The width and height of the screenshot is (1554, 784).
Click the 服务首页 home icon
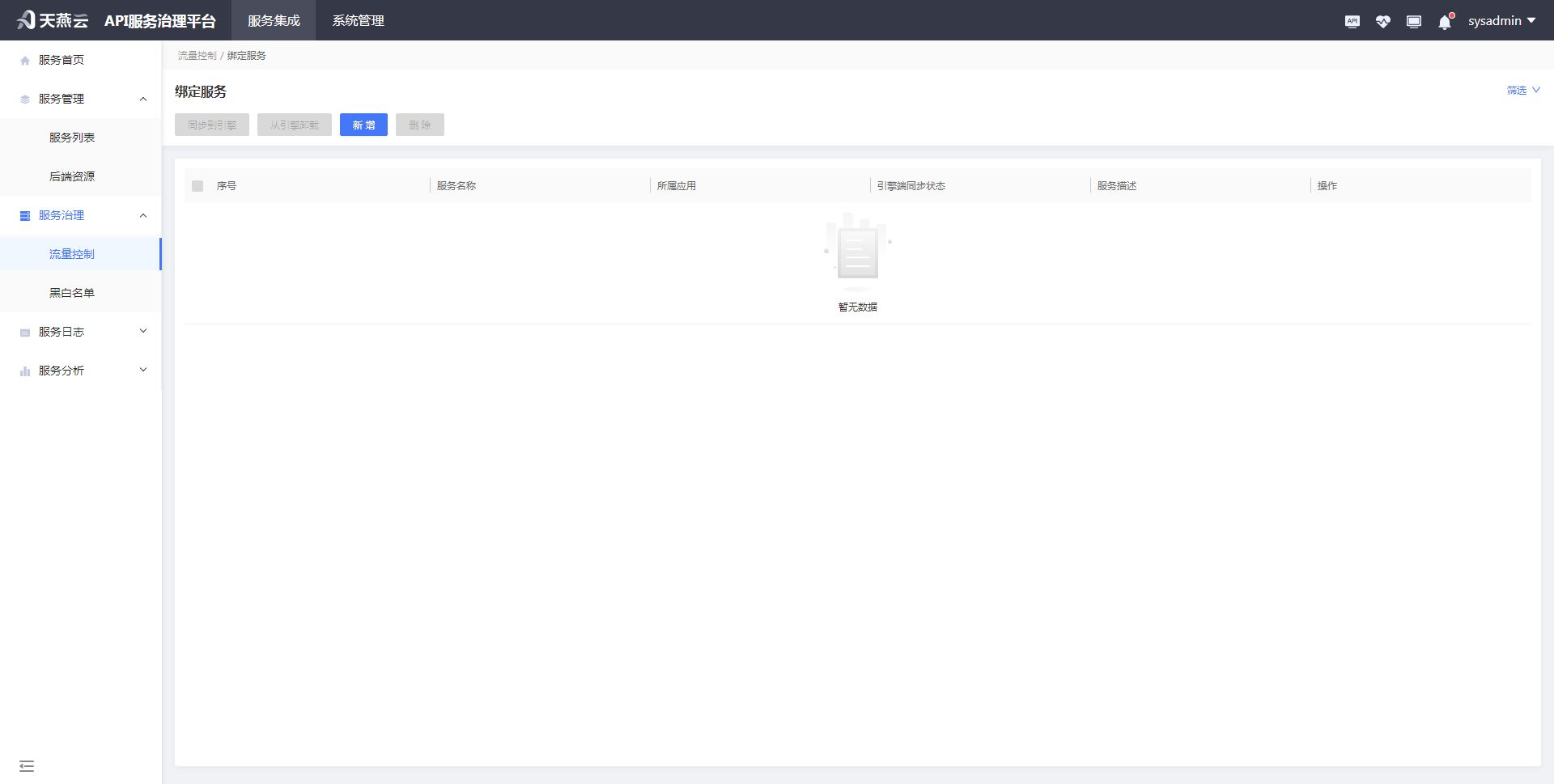[x=25, y=61]
